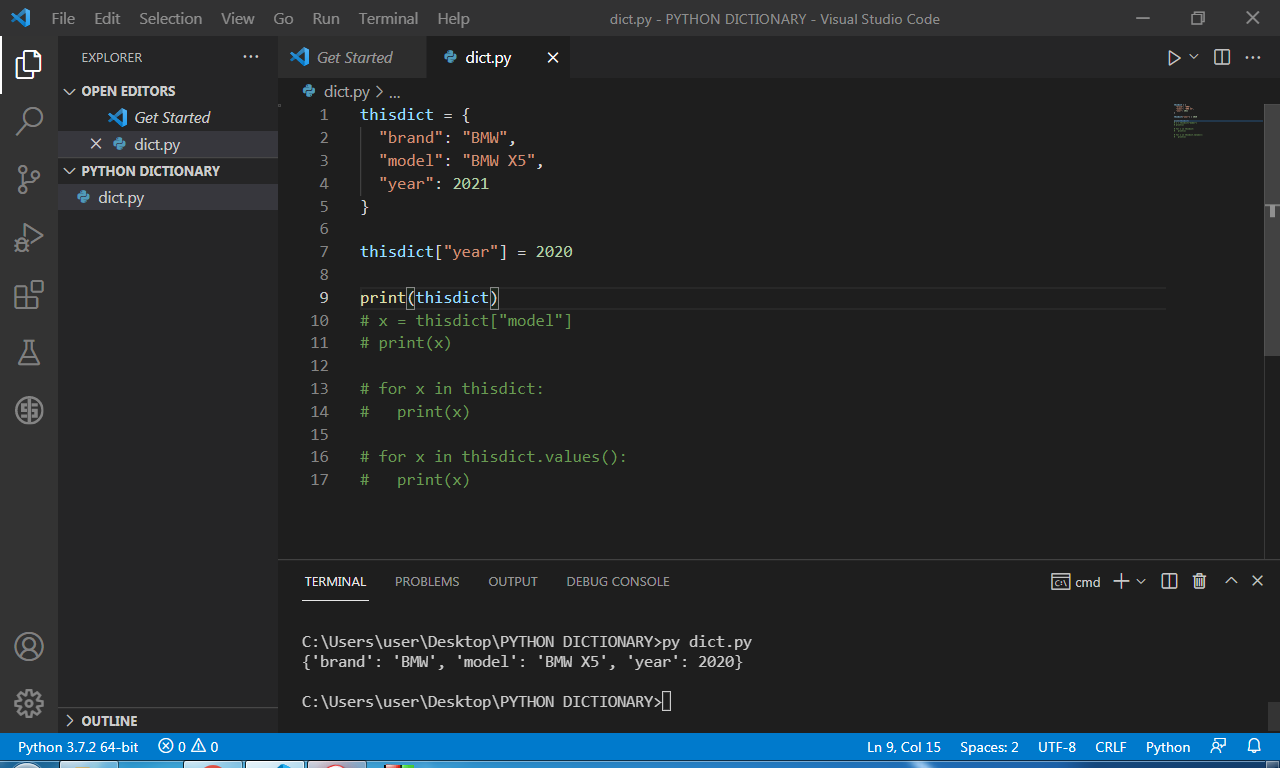The width and height of the screenshot is (1280, 768).
Task: Change indentation via Spaces: 2
Action: point(989,747)
